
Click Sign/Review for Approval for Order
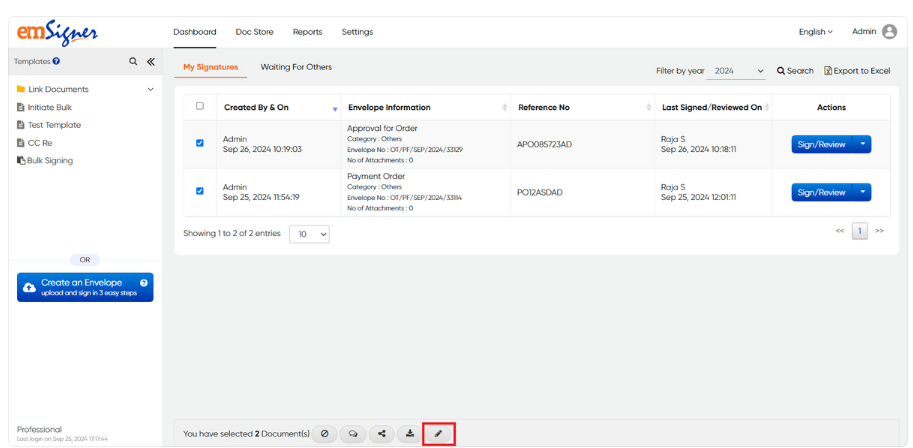[x=821, y=144]
